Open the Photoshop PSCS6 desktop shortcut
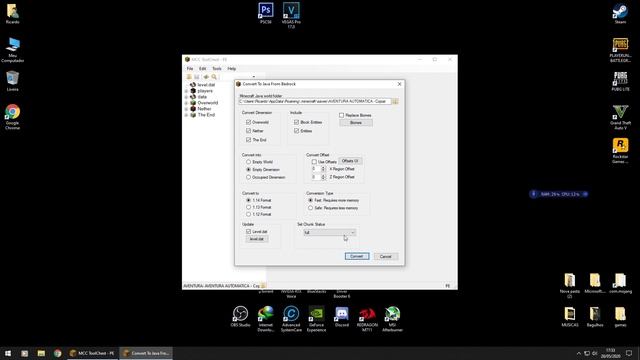This screenshot has width=640, height=360. [266, 12]
